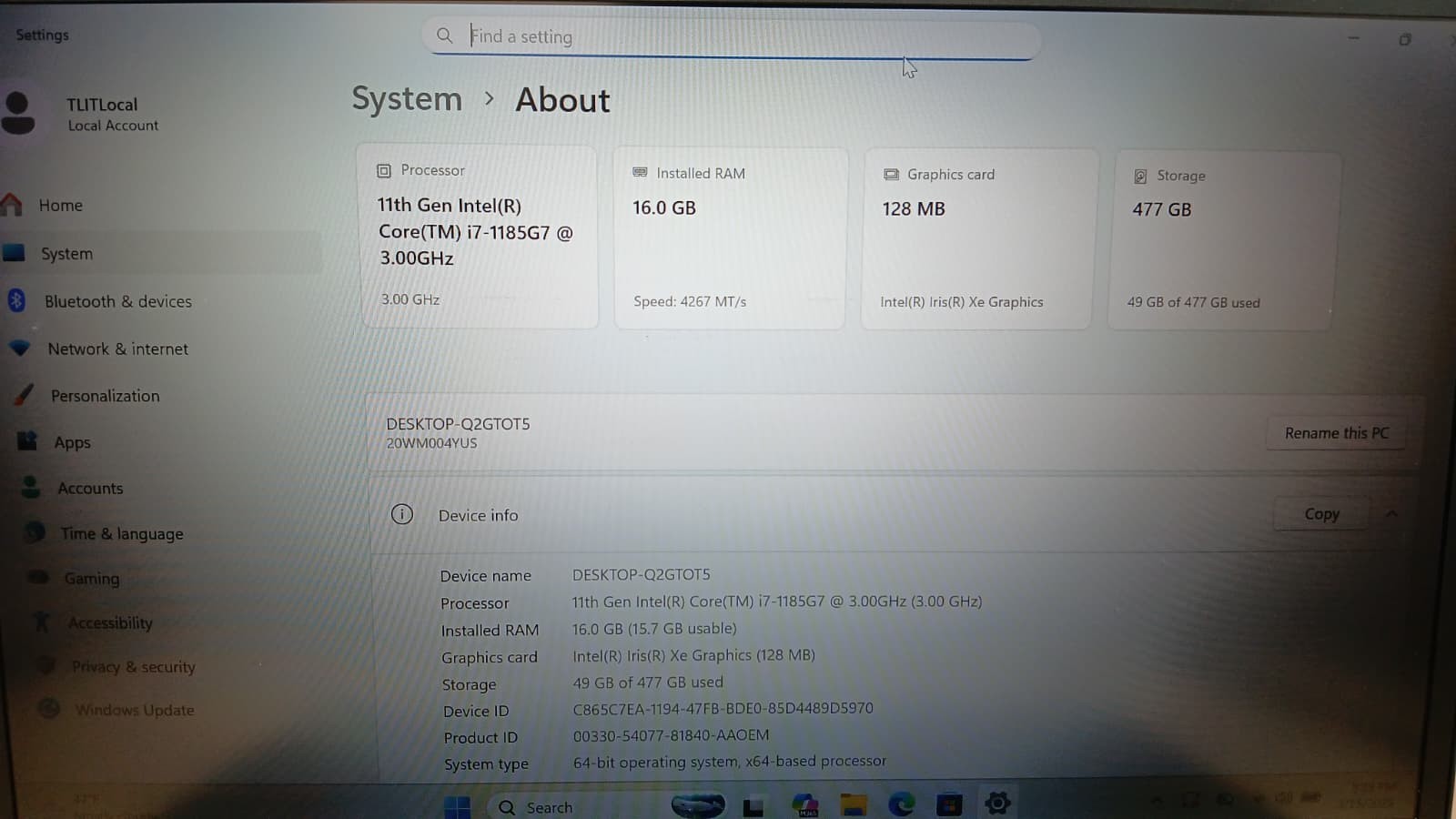Image resolution: width=1456 pixels, height=819 pixels.
Task: Go to Time & language settings
Action: 122,533
